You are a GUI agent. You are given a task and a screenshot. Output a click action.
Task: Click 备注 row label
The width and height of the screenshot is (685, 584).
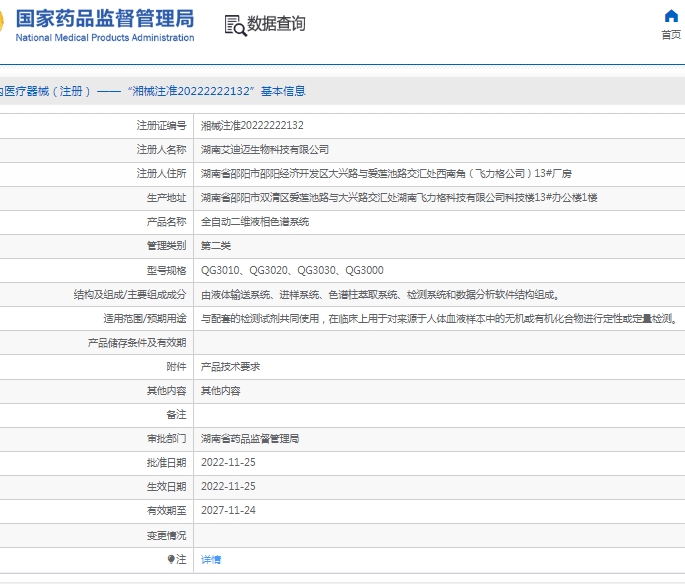tap(176, 415)
